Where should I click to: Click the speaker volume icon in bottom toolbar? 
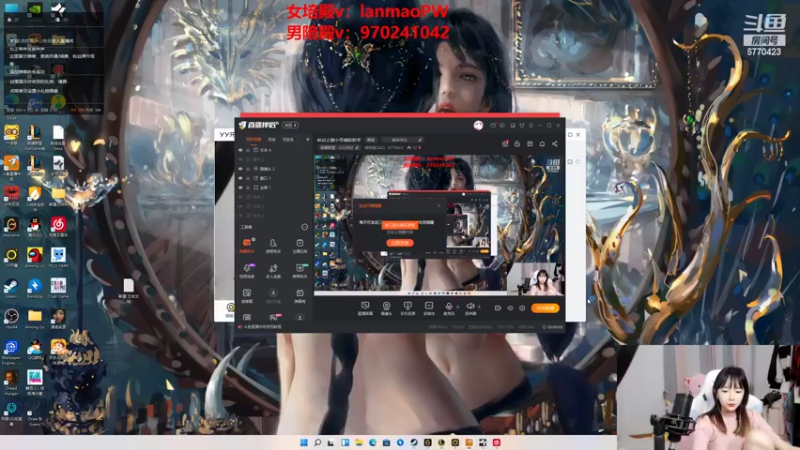coord(470,306)
